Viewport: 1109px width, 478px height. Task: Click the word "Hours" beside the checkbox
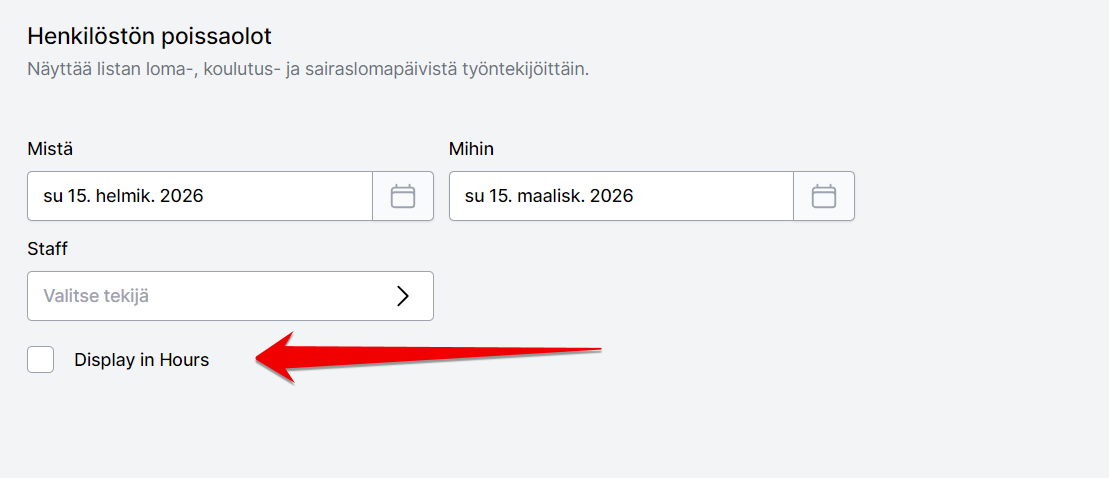click(x=184, y=360)
